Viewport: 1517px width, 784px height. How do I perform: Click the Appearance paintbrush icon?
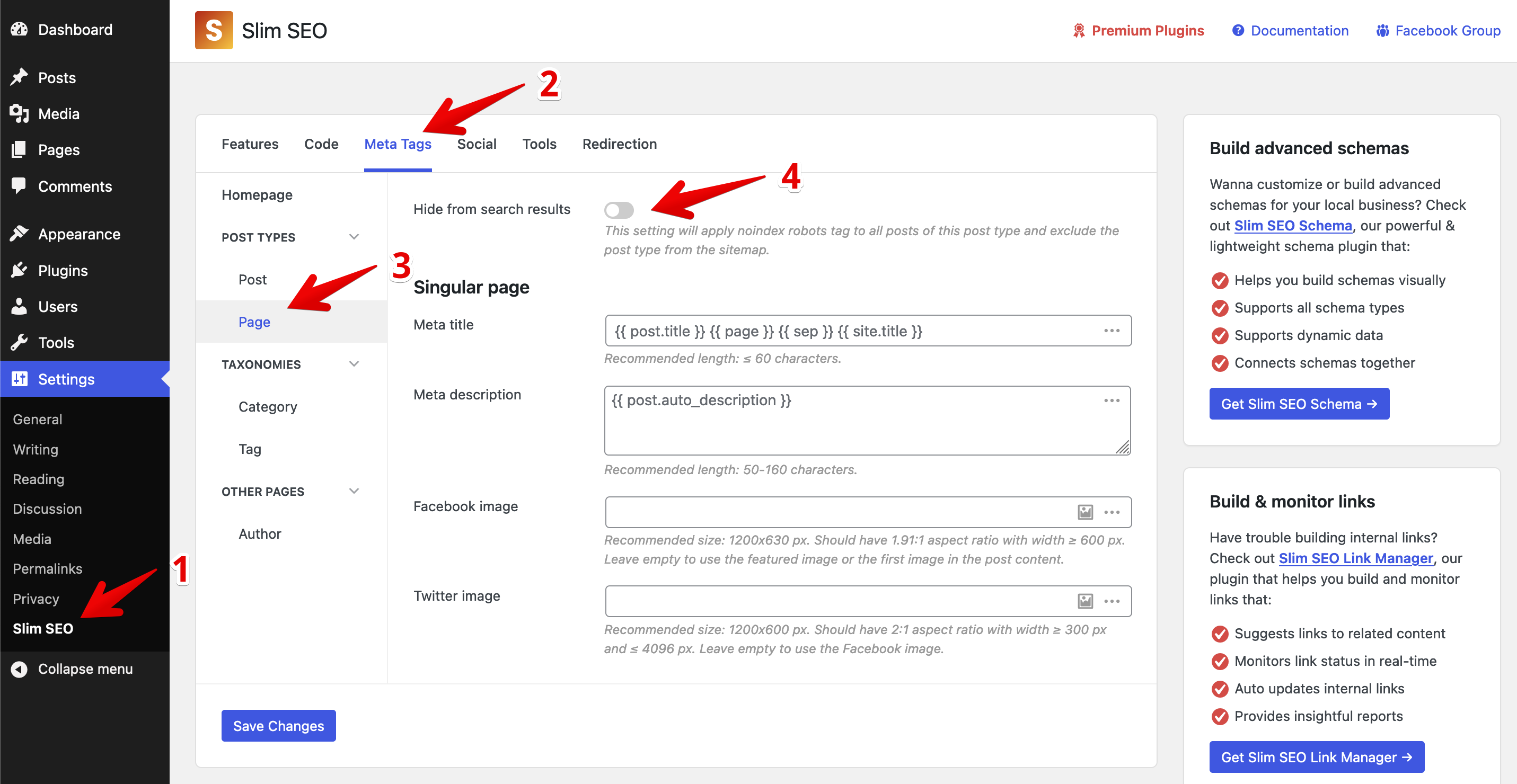(20, 234)
